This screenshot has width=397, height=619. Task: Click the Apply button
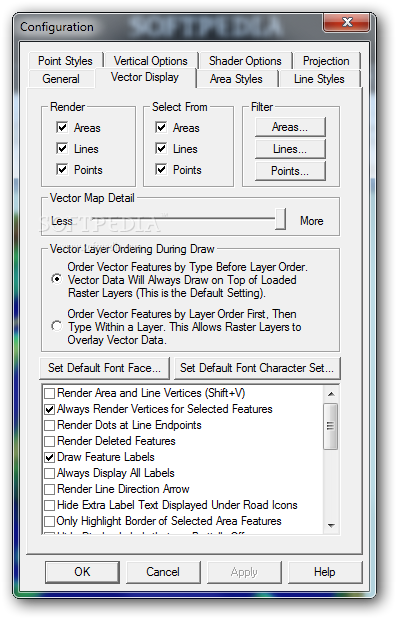244,572
